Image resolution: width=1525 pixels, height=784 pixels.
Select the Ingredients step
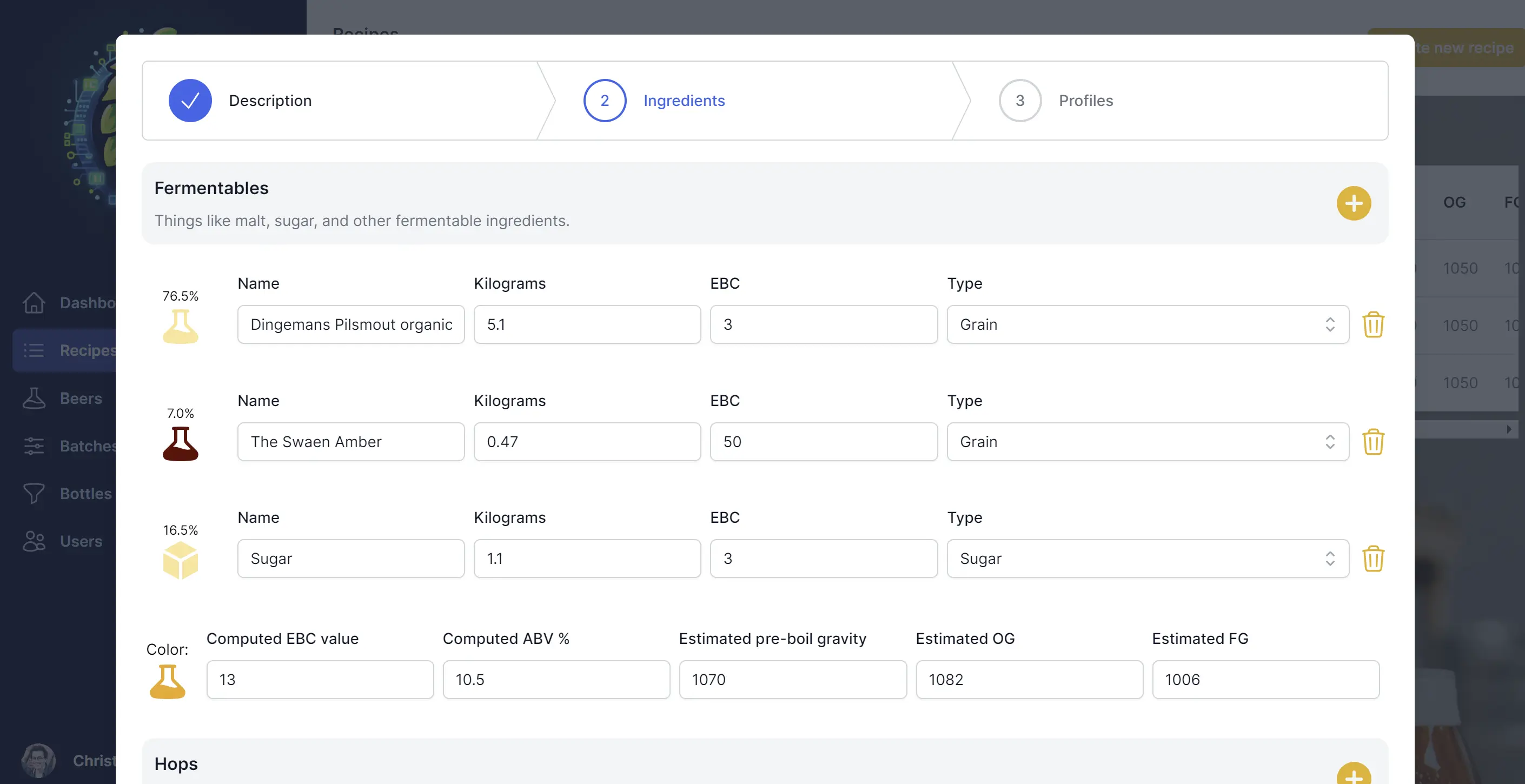(683, 101)
